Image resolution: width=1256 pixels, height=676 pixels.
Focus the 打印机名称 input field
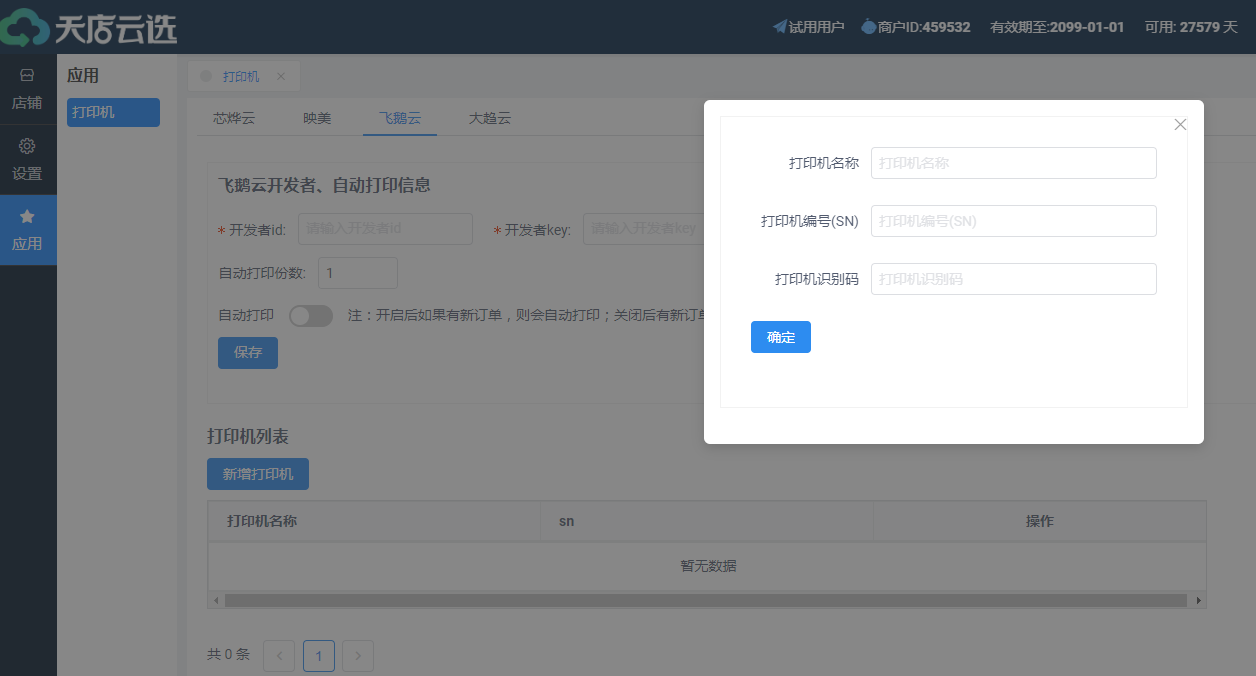(1014, 163)
